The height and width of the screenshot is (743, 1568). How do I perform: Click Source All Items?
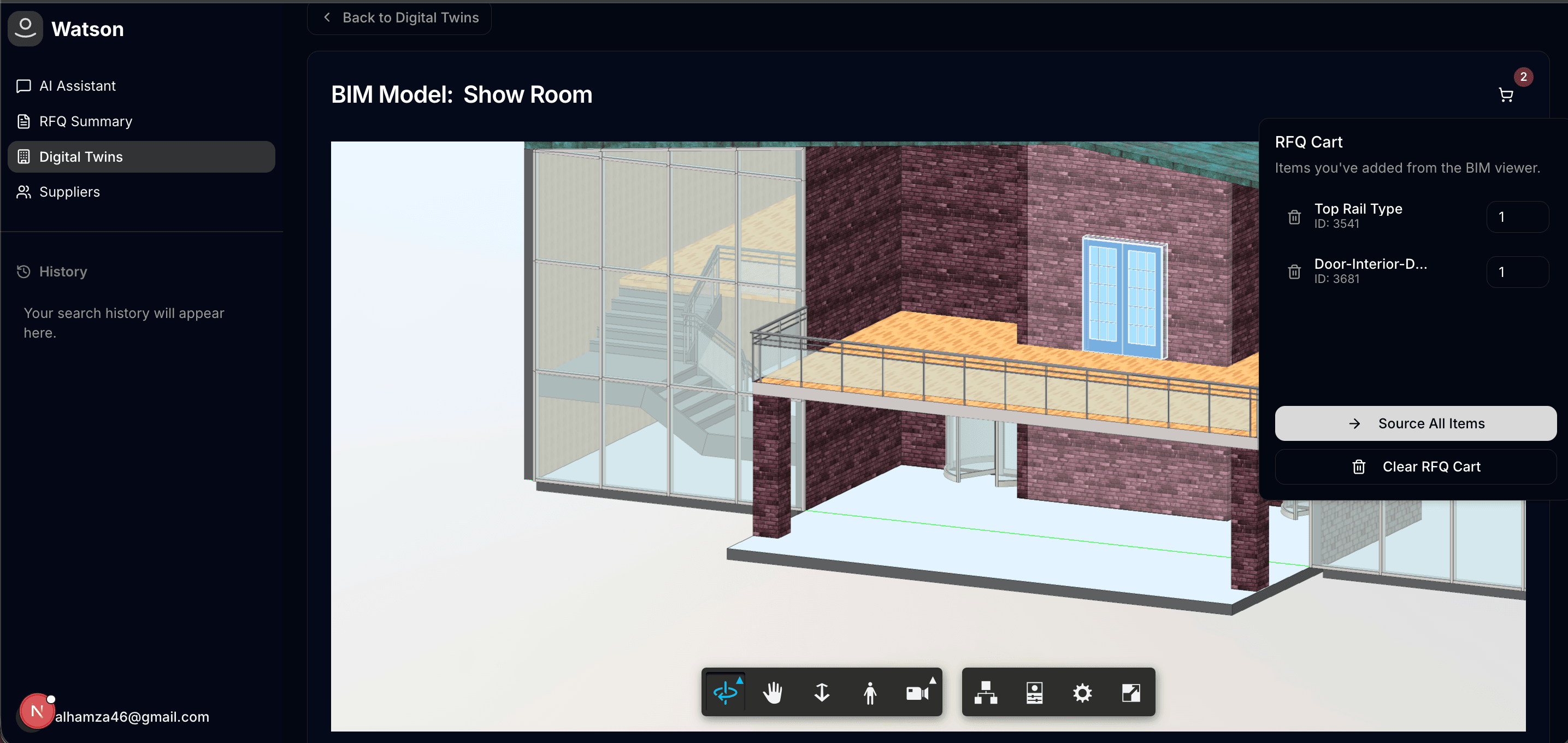click(1415, 423)
